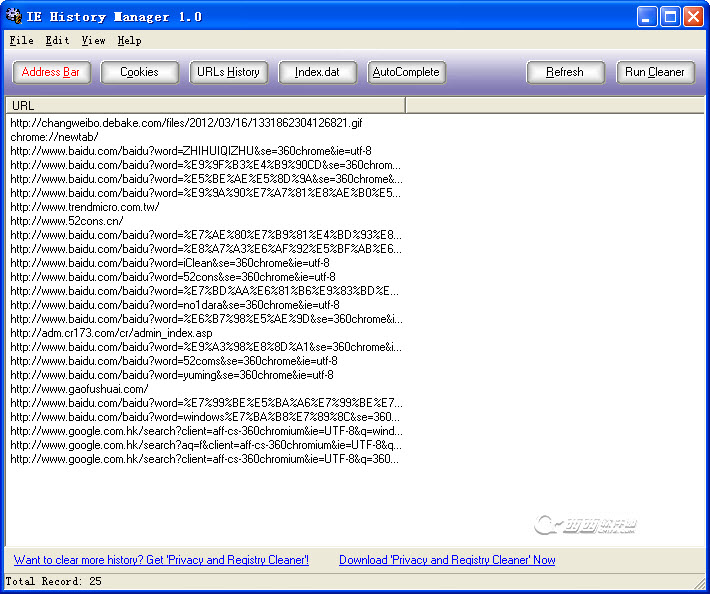Select baidu row with word=%E9%9F%B3%E4%B9%90CD
Viewport: 710px width, 594px height.
pos(205,165)
